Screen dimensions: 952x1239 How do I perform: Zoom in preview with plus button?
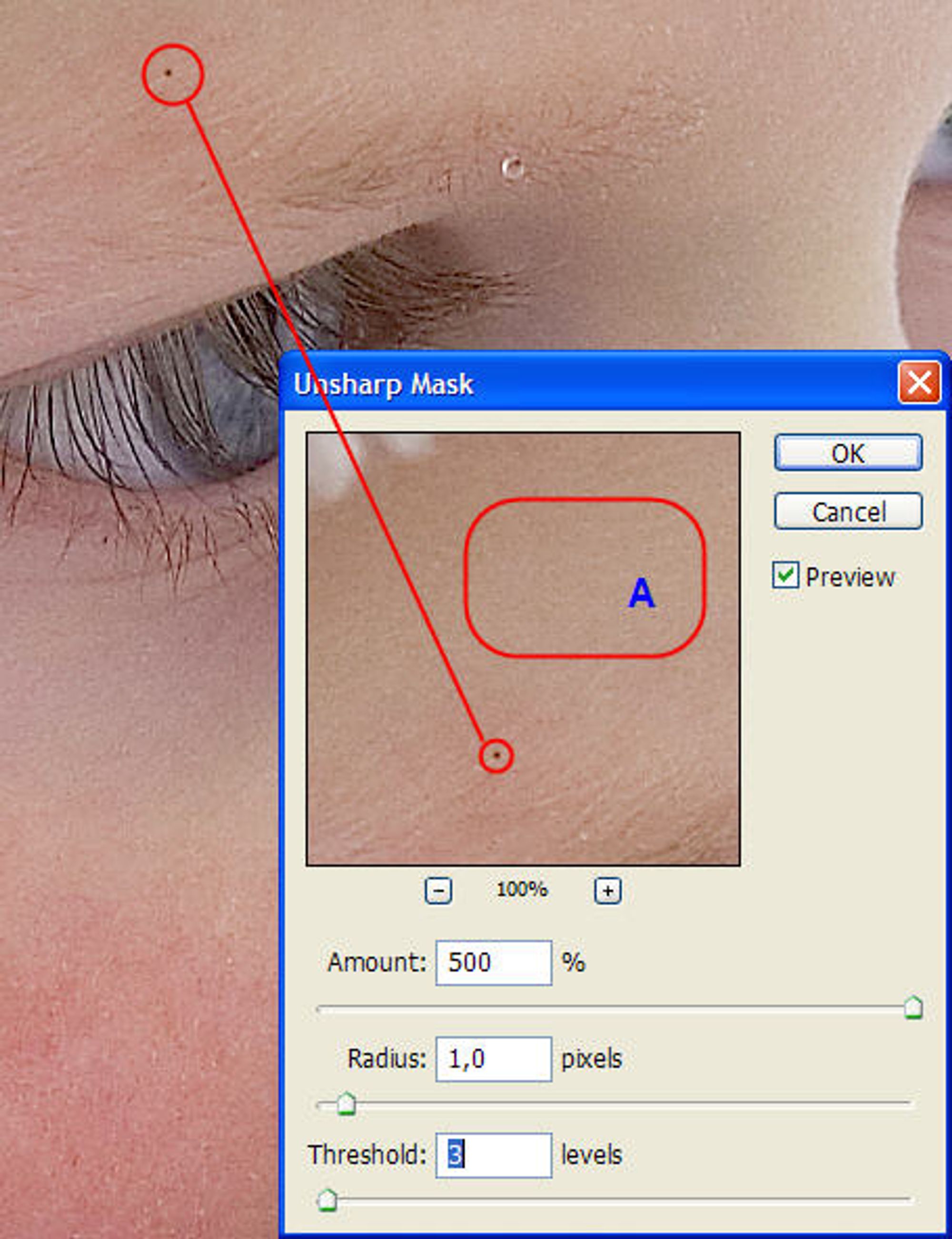[x=607, y=891]
